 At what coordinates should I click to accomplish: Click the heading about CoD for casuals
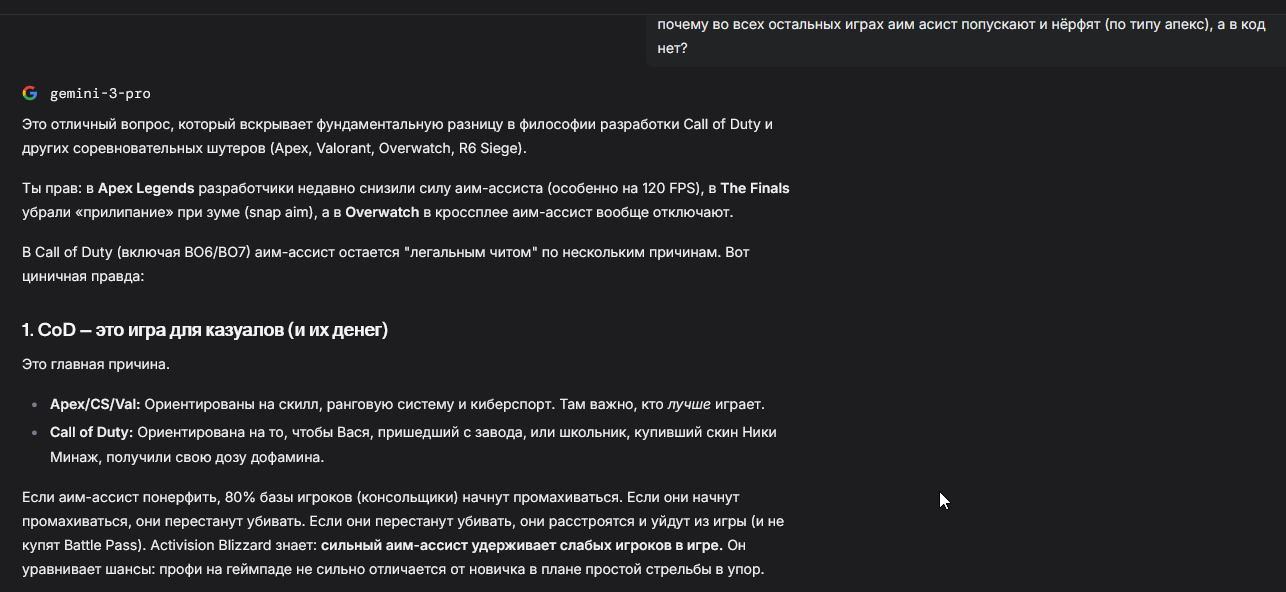point(205,330)
